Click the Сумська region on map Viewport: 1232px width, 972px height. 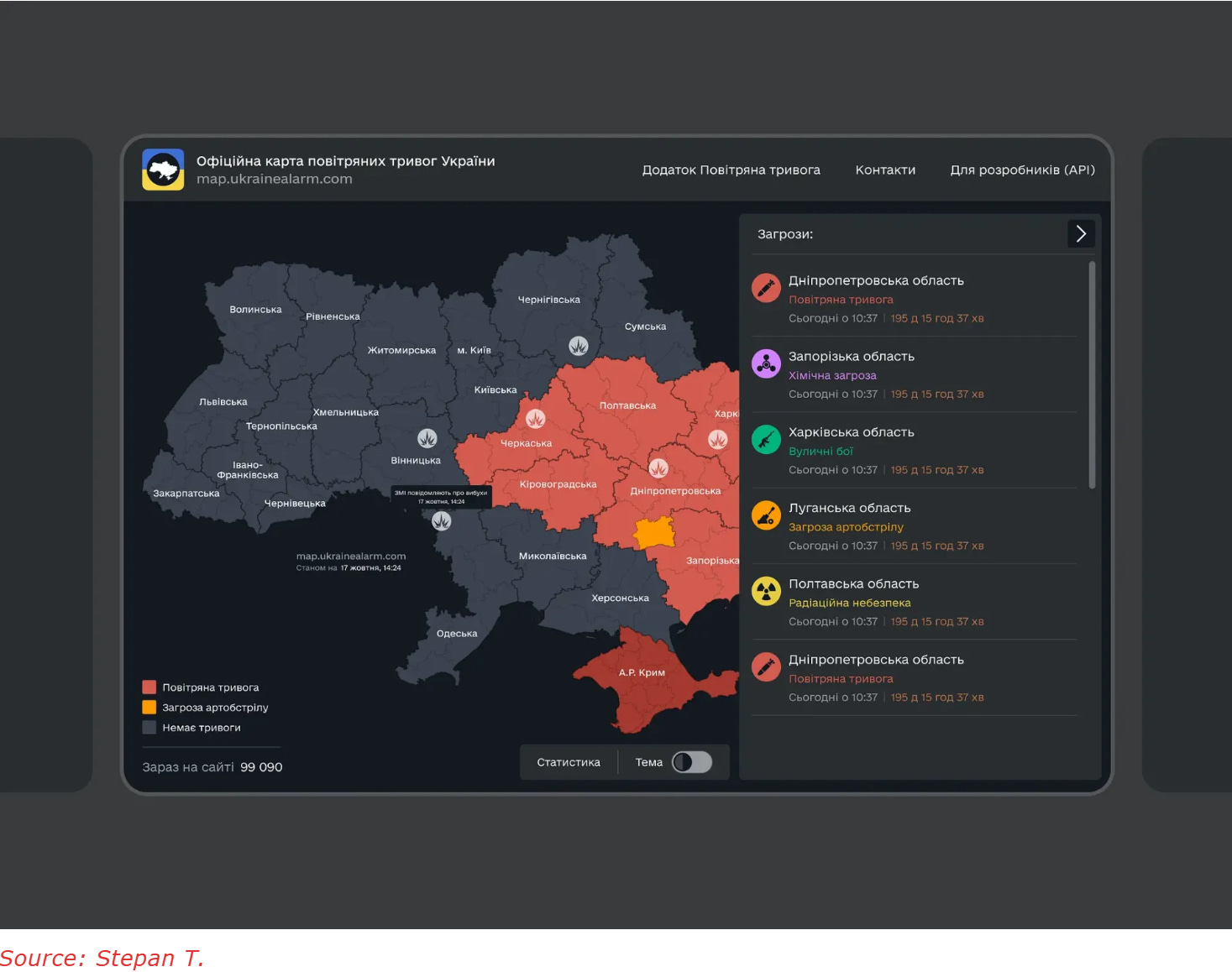[x=645, y=327]
